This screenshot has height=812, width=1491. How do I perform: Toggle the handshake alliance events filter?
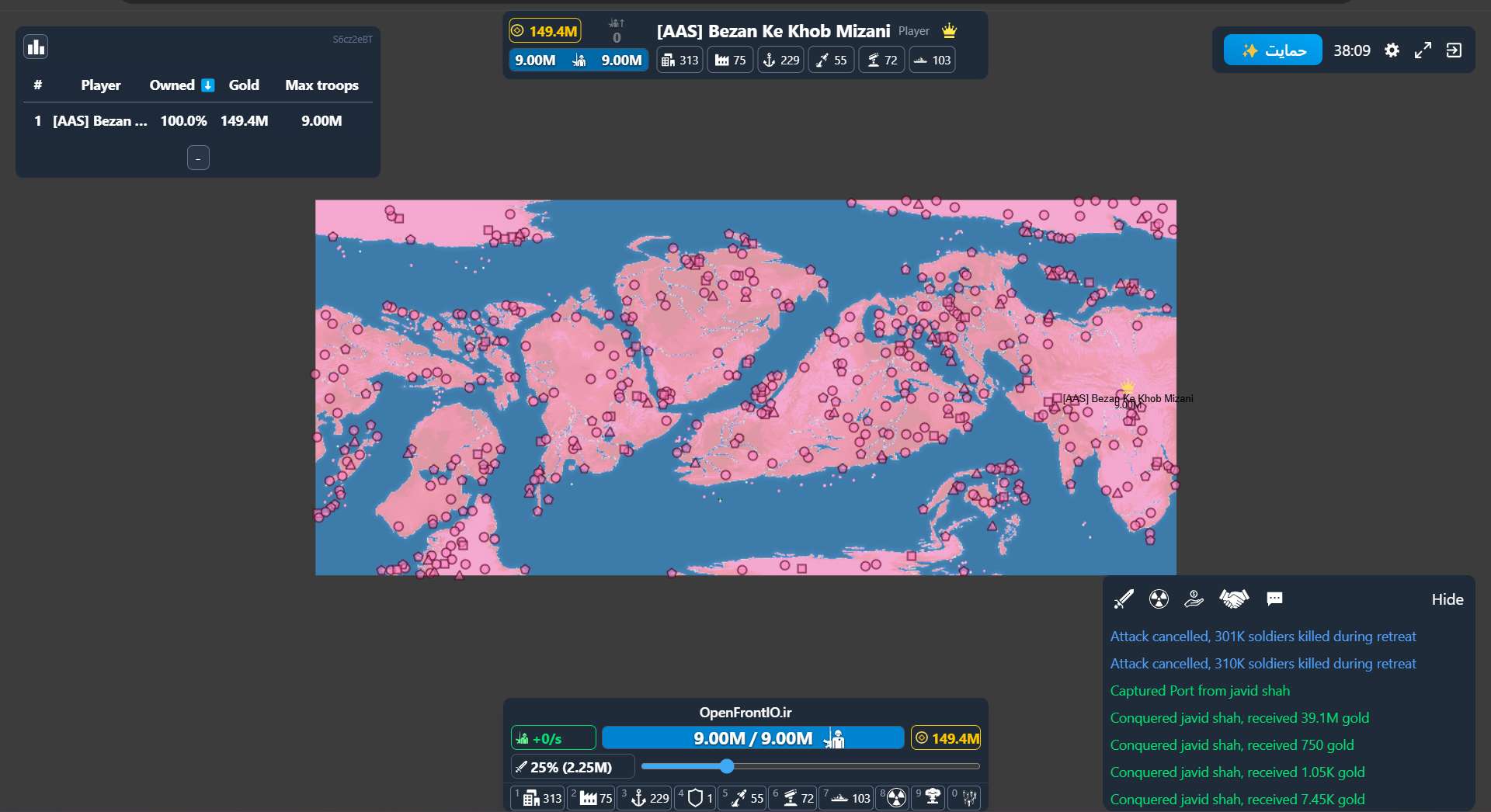point(1234,599)
